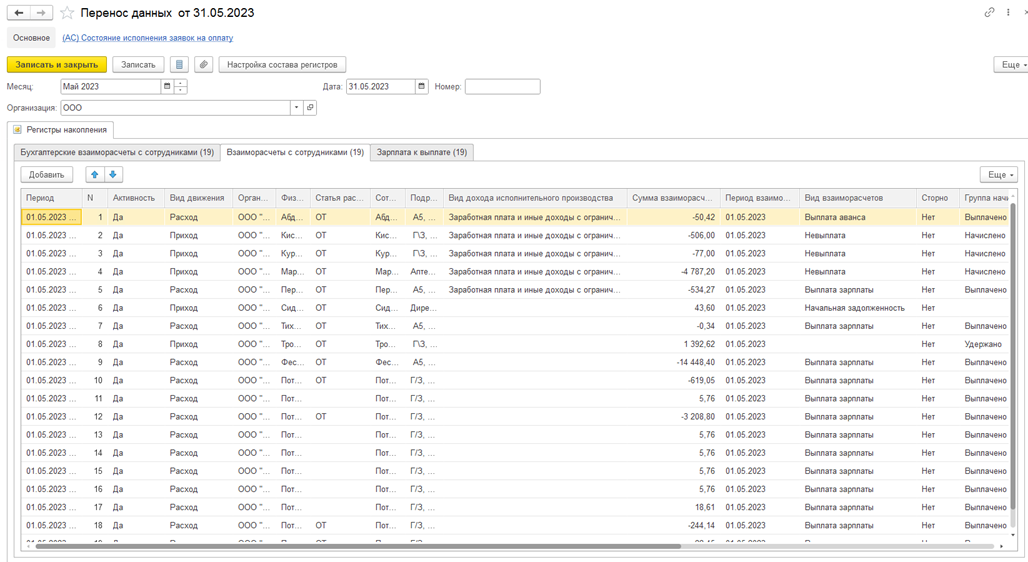Click the Сторно column header
The width and height of the screenshot is (1028, 562).
tap(938, 197)
